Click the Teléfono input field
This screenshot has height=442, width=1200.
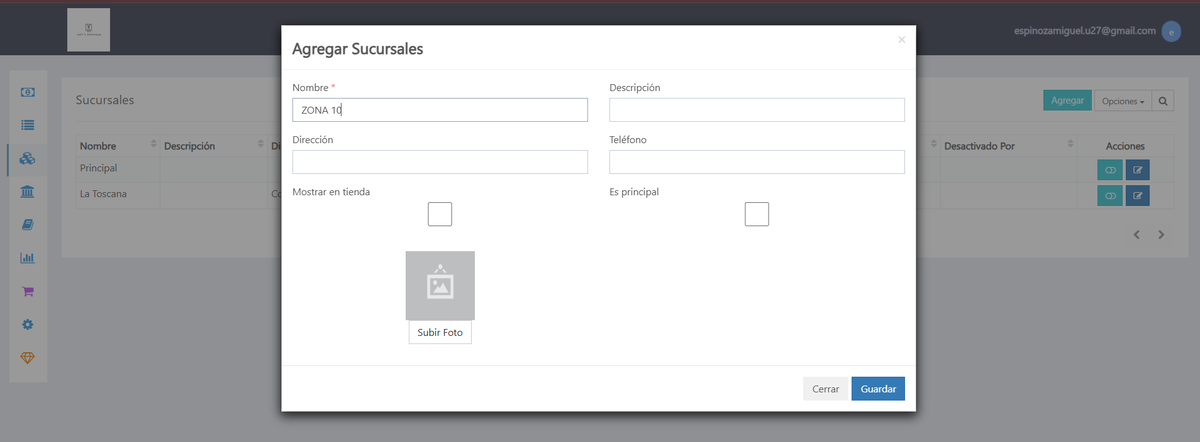pyautogui.click(x=757, y=162)
